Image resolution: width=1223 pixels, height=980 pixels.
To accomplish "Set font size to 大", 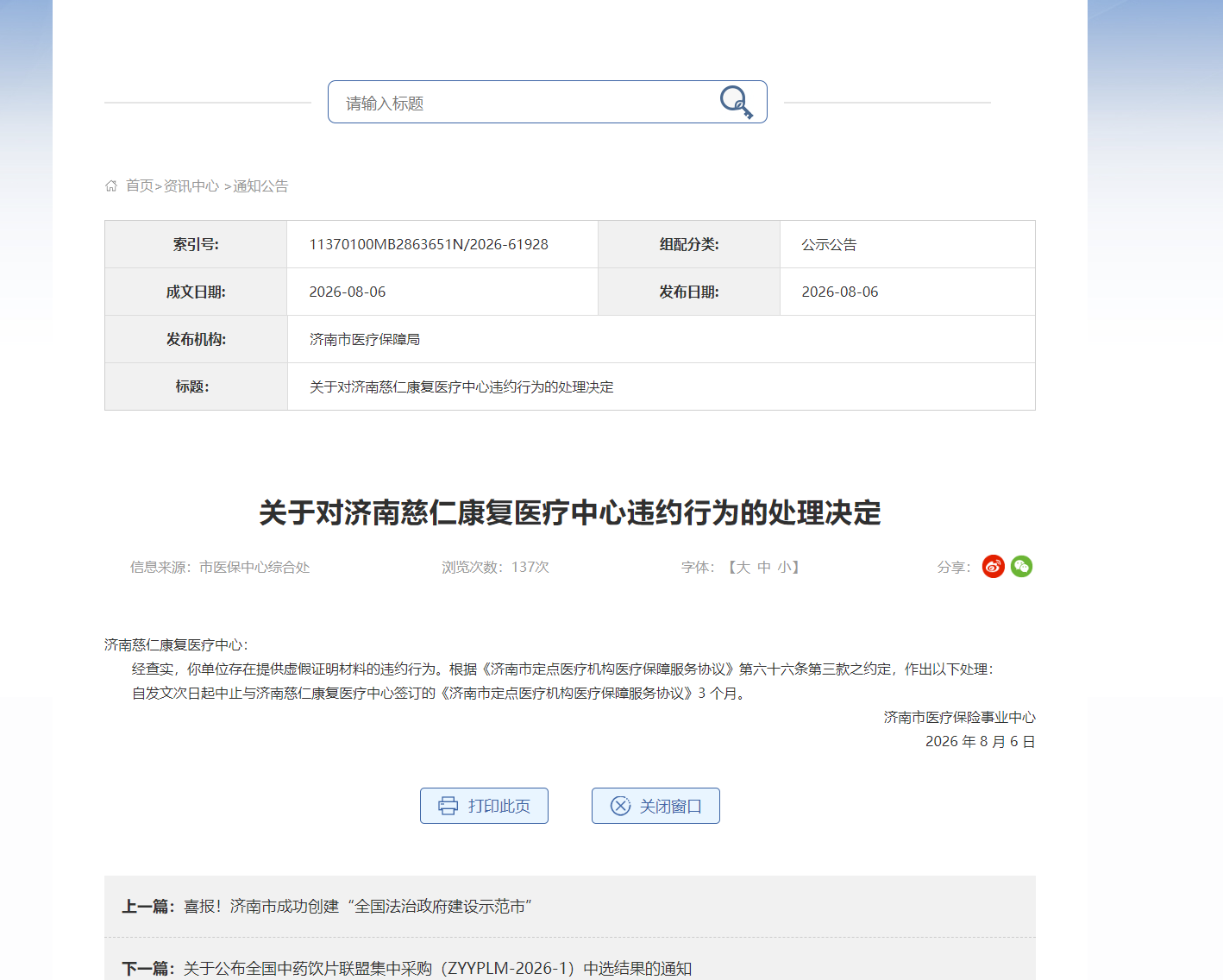I will 743,567.
